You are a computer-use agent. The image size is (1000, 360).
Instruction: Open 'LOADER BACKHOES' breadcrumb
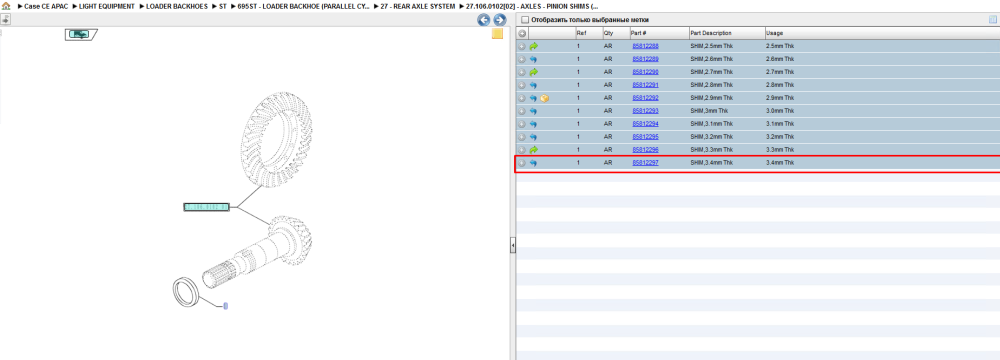tap(177, 6)
